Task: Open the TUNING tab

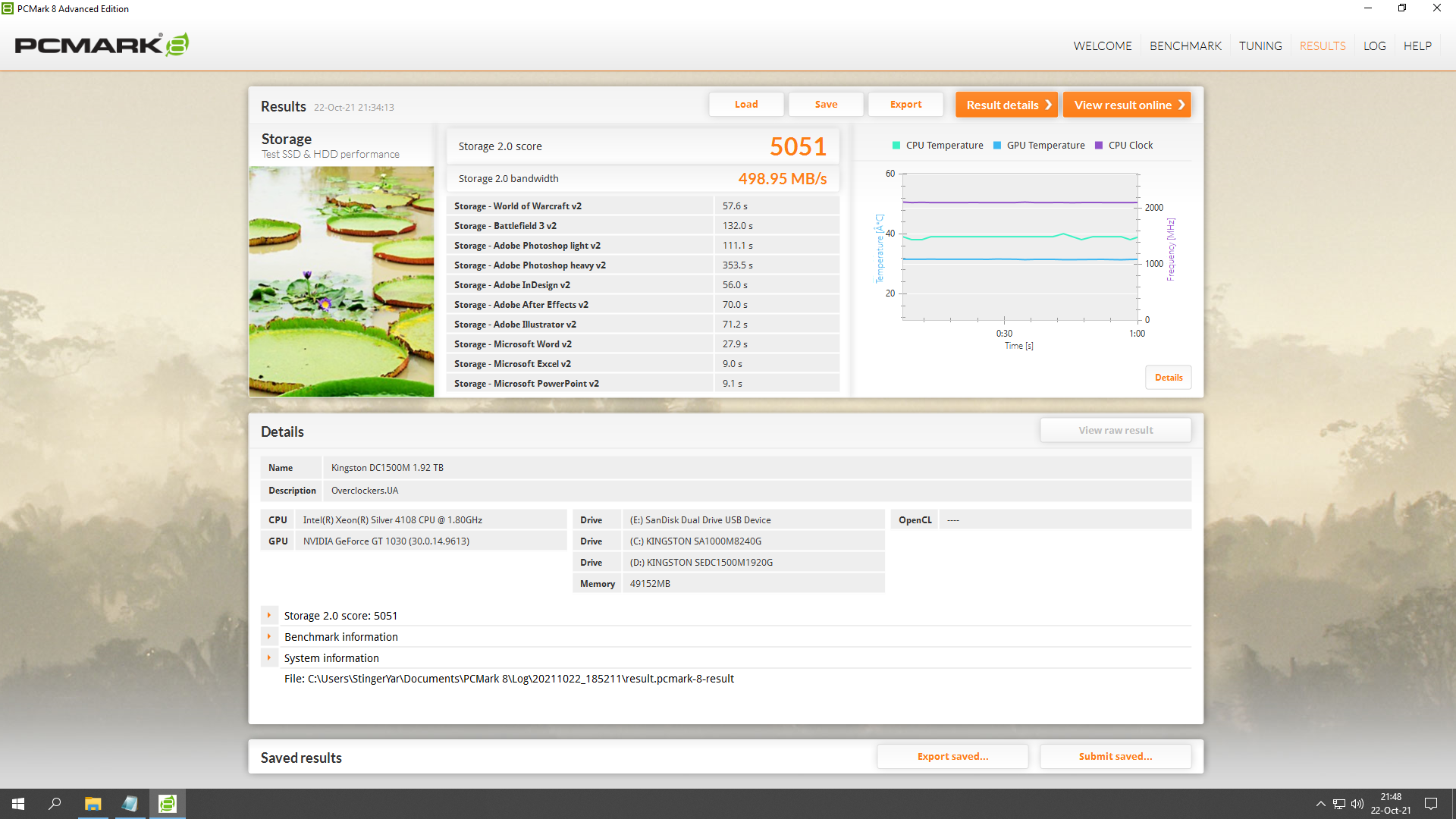Action: (1260, 46)
